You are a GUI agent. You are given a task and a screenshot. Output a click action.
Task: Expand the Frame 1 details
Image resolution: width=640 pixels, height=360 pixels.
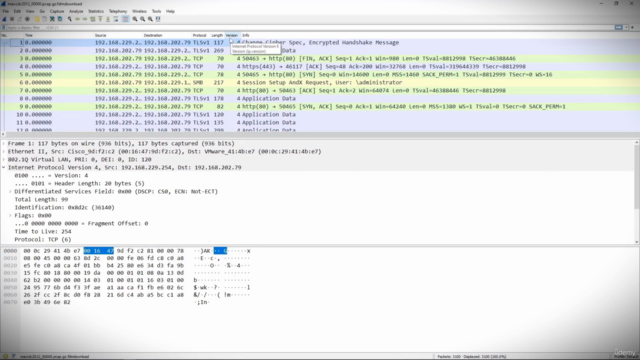(x=4, y=144)
